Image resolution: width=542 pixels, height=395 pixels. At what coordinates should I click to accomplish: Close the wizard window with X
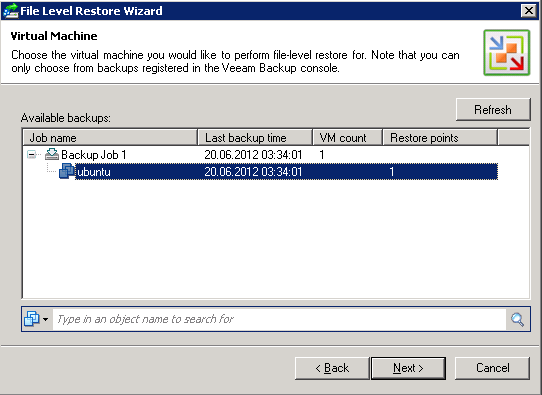pyautogui.click(x=529, y=11)
